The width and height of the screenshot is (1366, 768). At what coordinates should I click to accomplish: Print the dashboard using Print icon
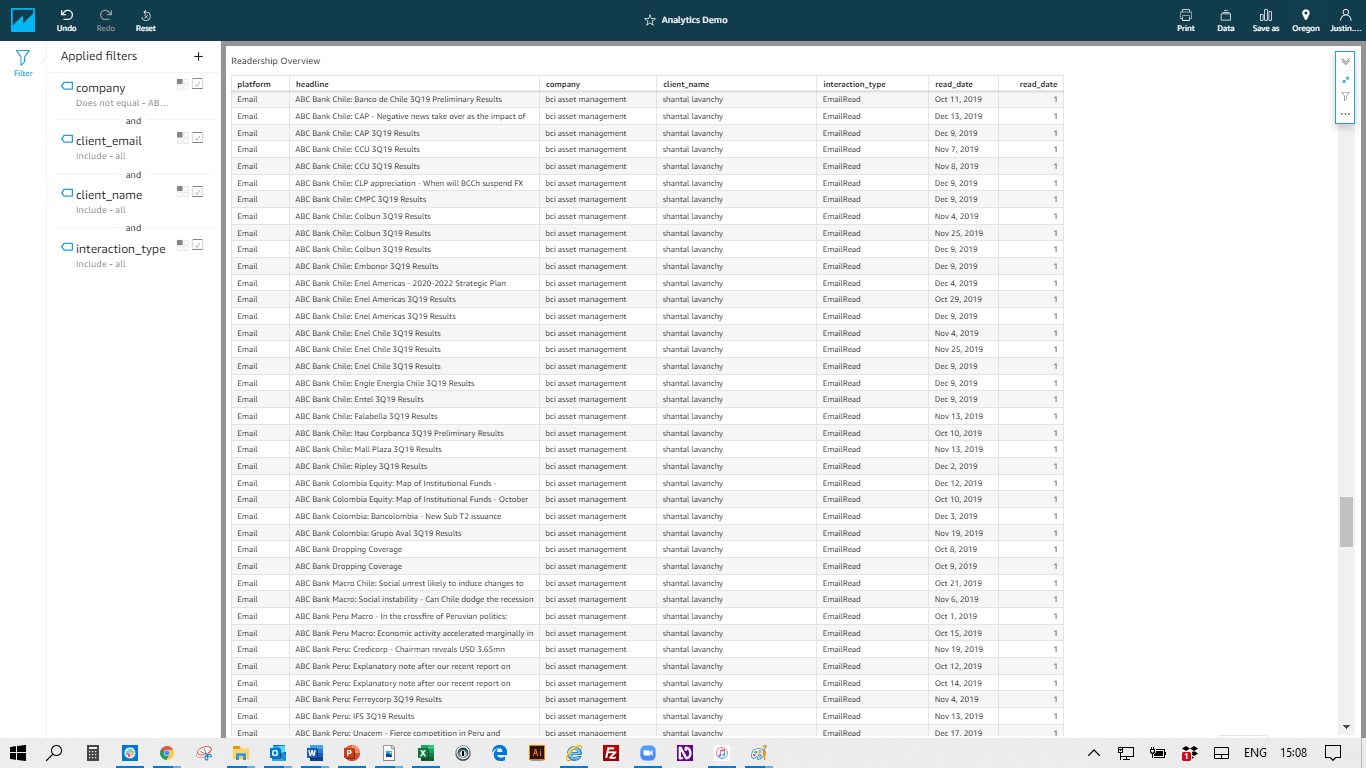tap(1185, 16)
